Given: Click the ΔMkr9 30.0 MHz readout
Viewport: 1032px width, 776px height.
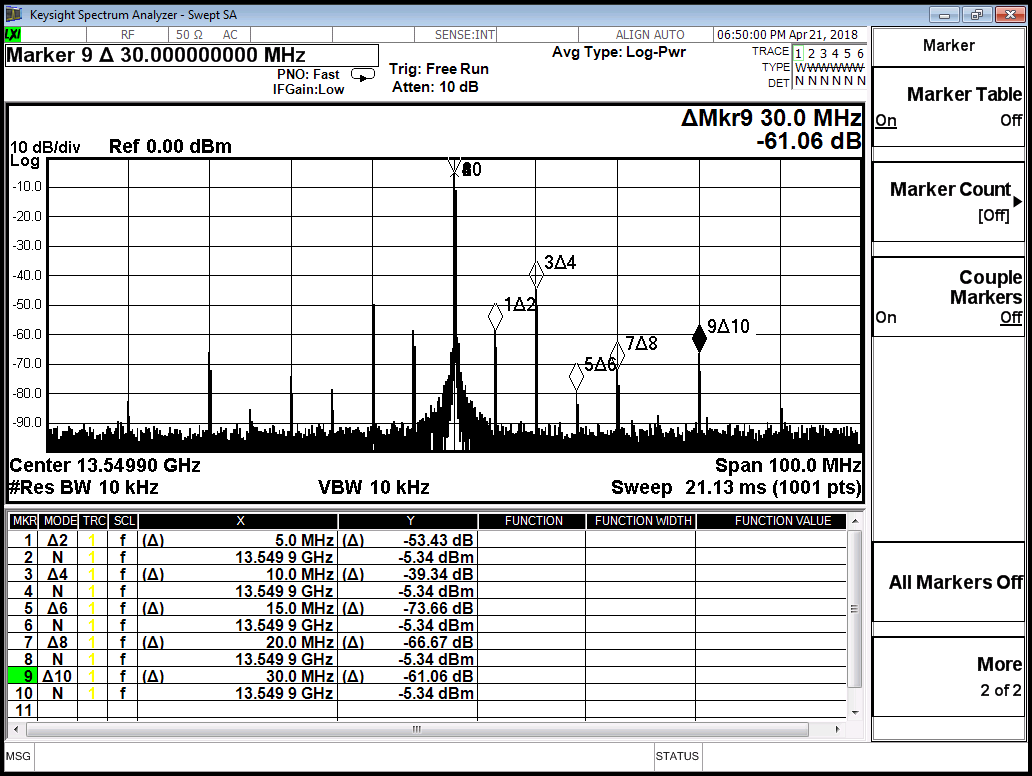Looking at the screenshot, I should (771, 118).
